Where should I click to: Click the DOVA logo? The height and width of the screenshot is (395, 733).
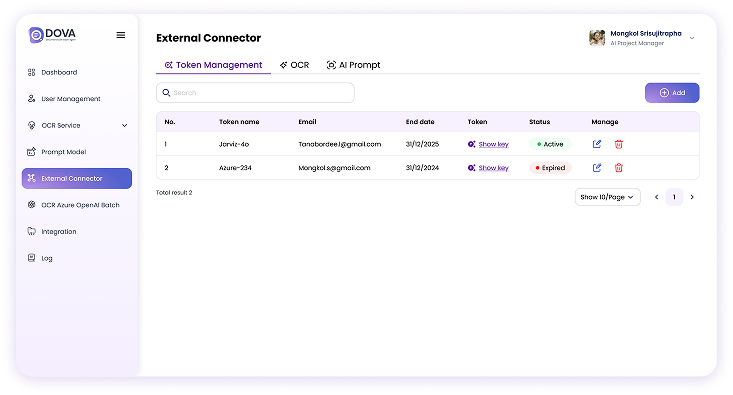click(52, 35)
